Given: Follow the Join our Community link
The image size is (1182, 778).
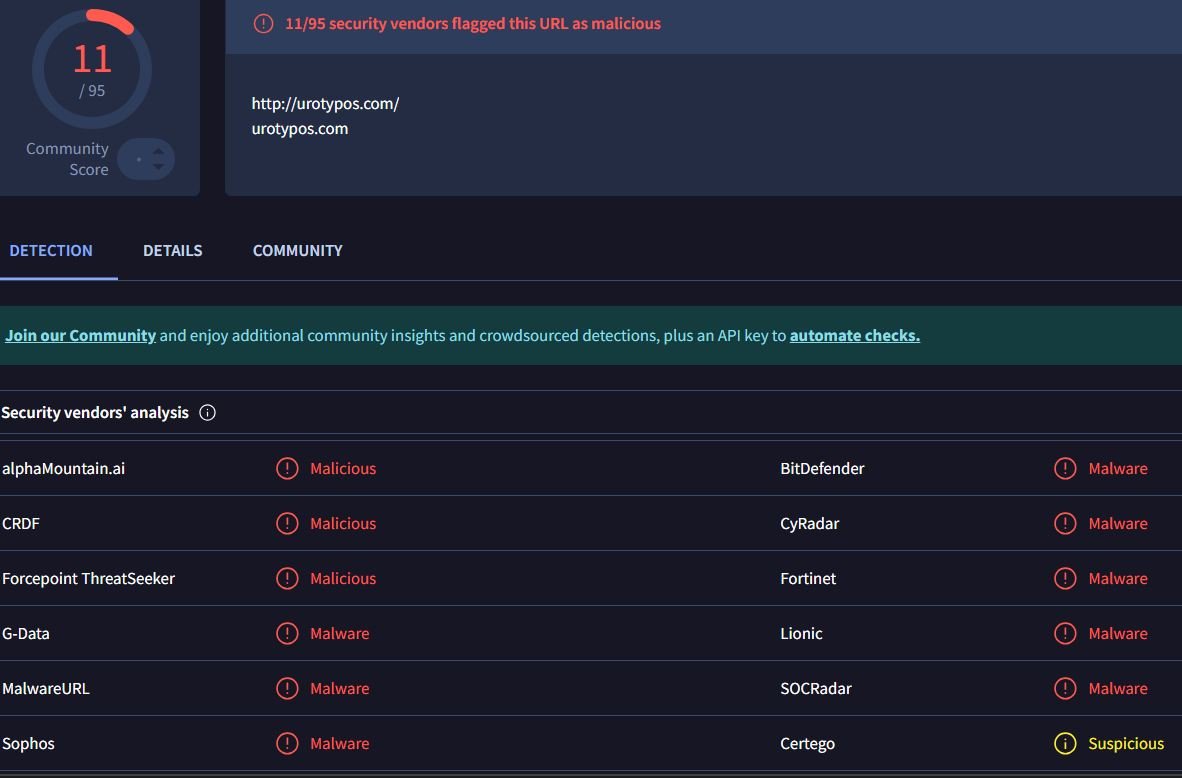Looking at the screenshot, I should point(81,335).
